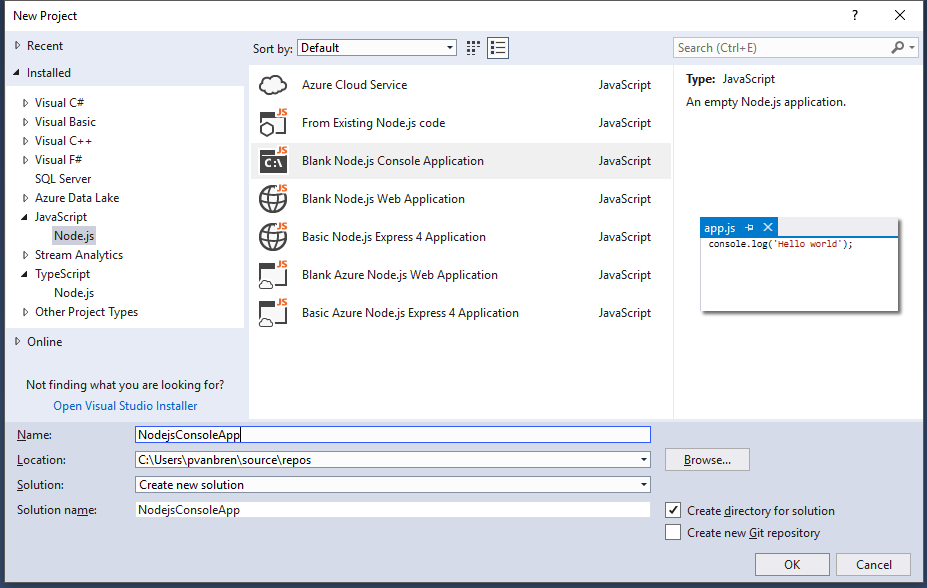Expand the Other Project Types node
The width and height of the screenshot is (927, 588).
tap(25, 312)
